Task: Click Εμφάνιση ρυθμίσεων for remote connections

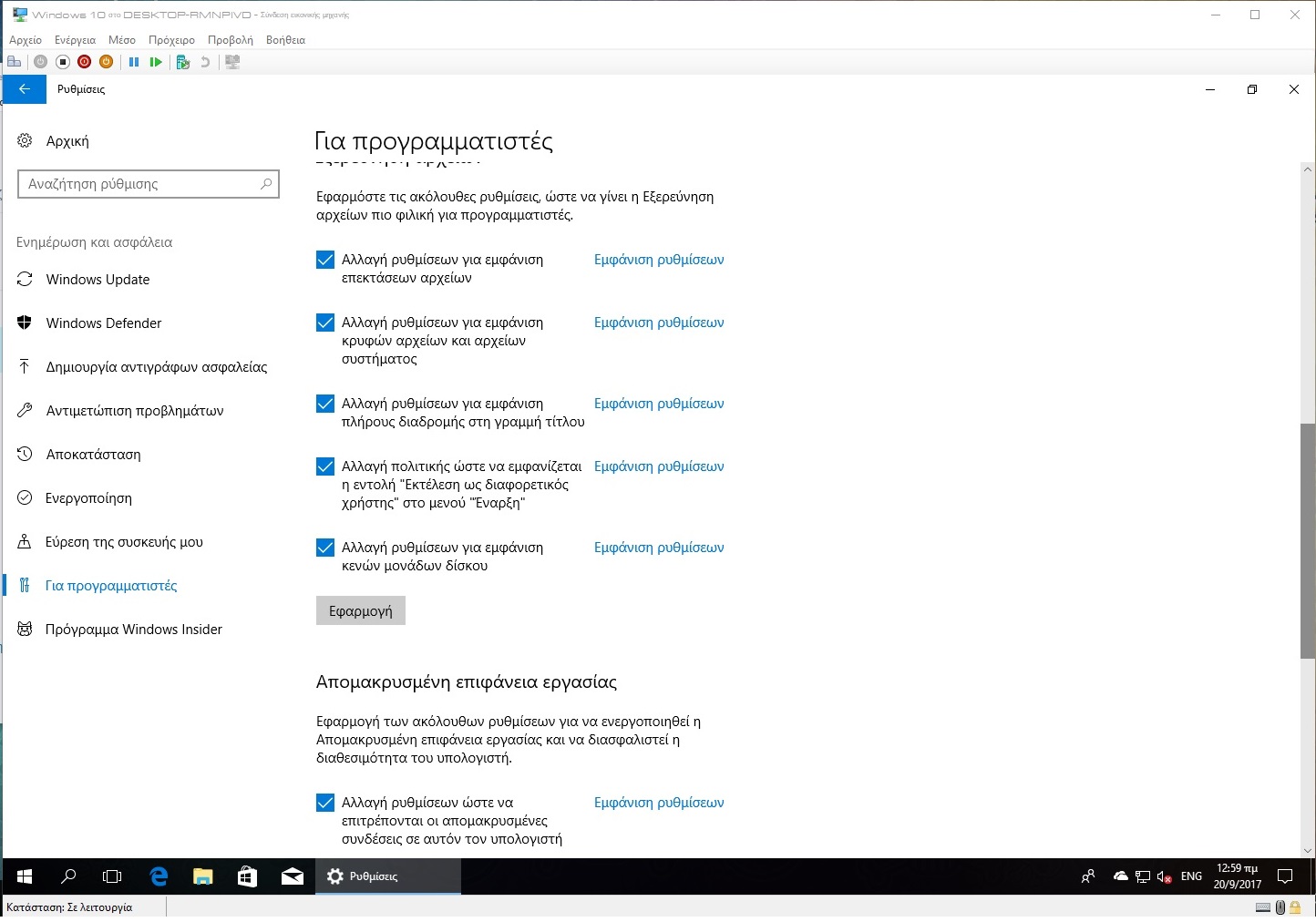Action: click(x=659, y=803)
